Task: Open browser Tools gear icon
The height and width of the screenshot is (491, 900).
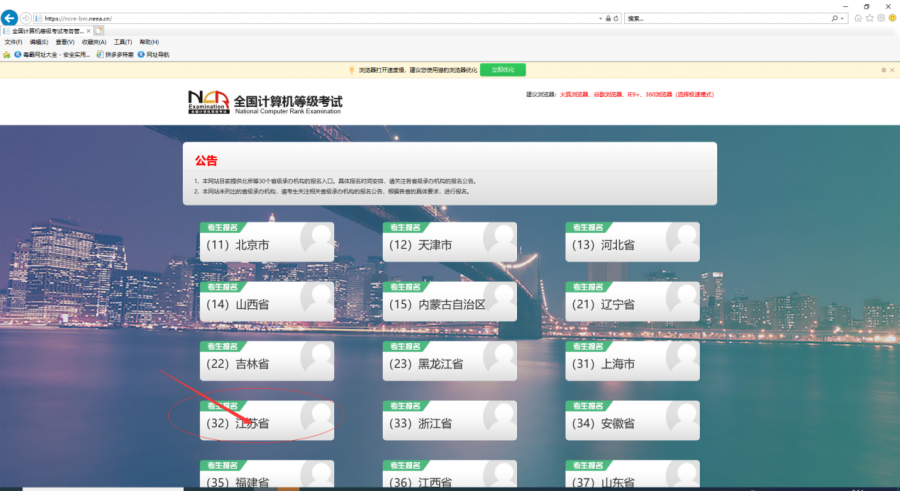Action: click(x=880, y=18)
